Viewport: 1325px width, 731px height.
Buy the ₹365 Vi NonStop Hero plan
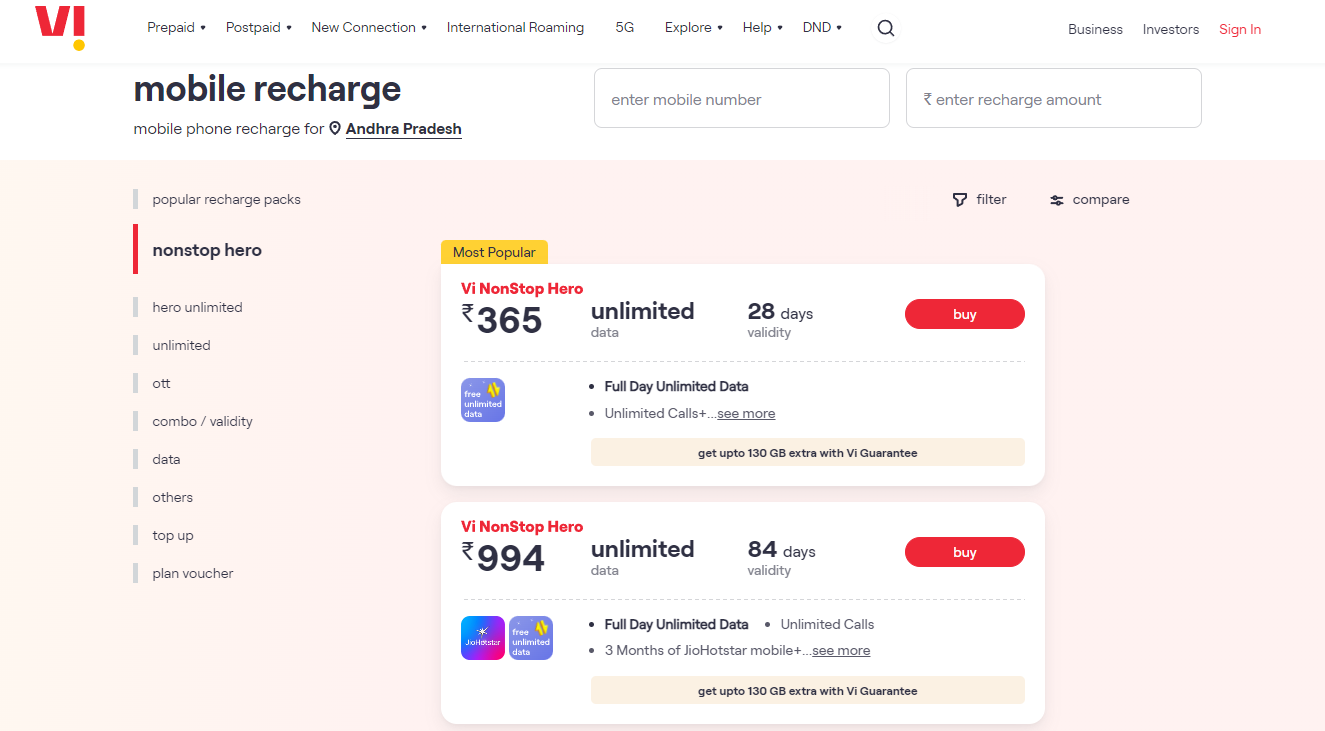click(965, 314)
